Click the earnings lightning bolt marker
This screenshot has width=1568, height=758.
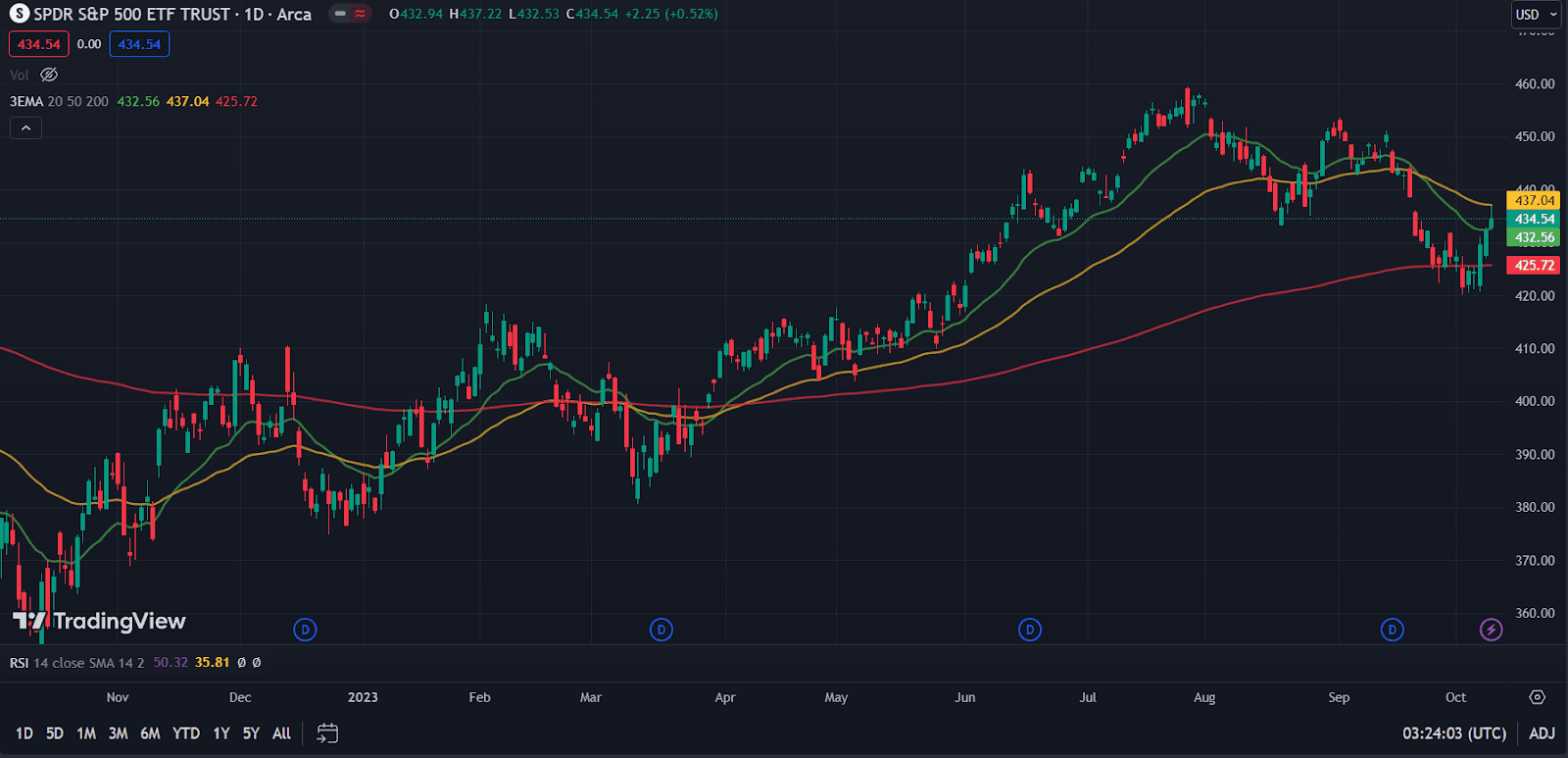coord(1491,630)
